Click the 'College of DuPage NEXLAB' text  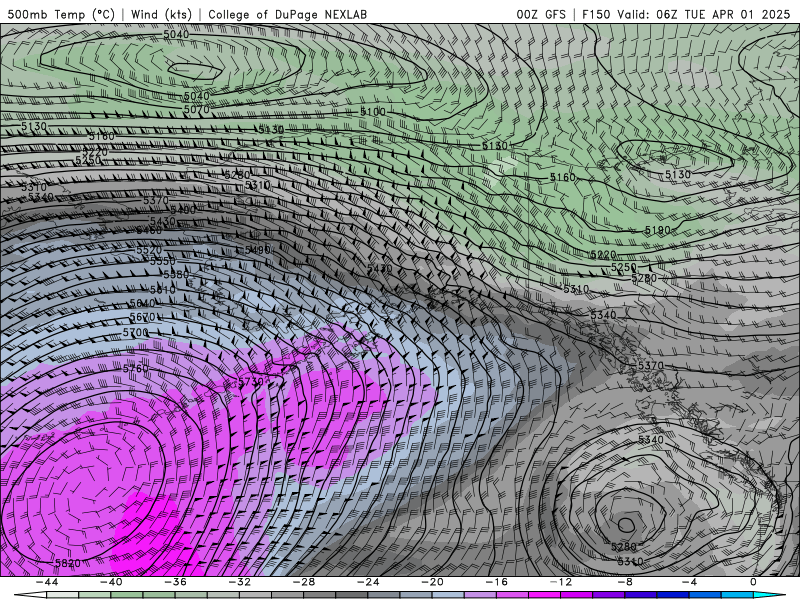click(287, 14)
